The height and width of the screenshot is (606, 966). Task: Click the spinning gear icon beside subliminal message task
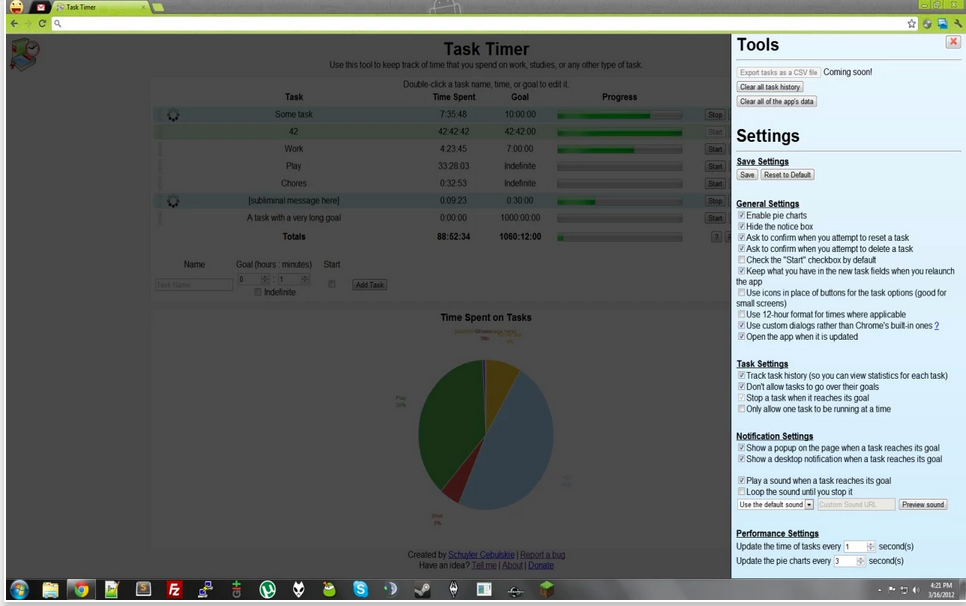(x=173, y=201)
